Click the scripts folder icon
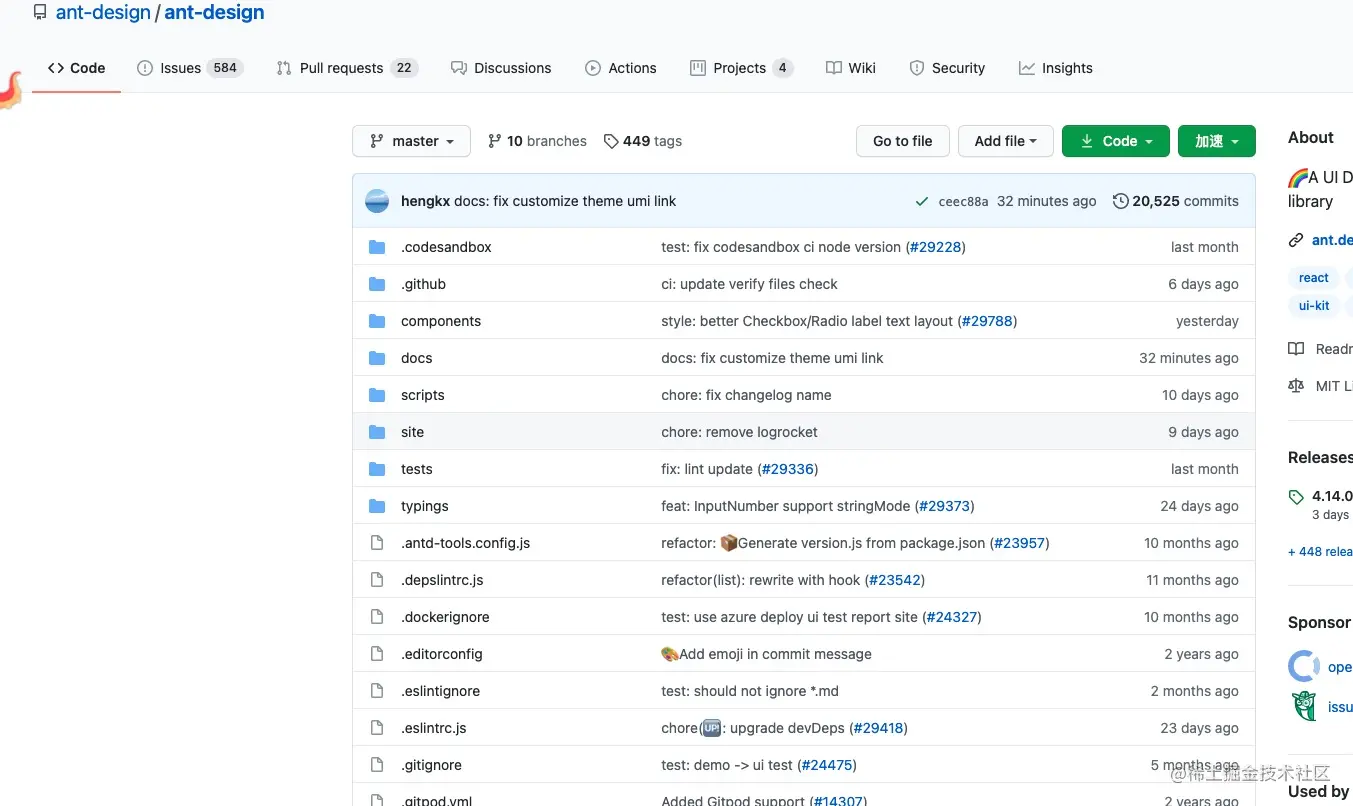 tap(377, 395)
